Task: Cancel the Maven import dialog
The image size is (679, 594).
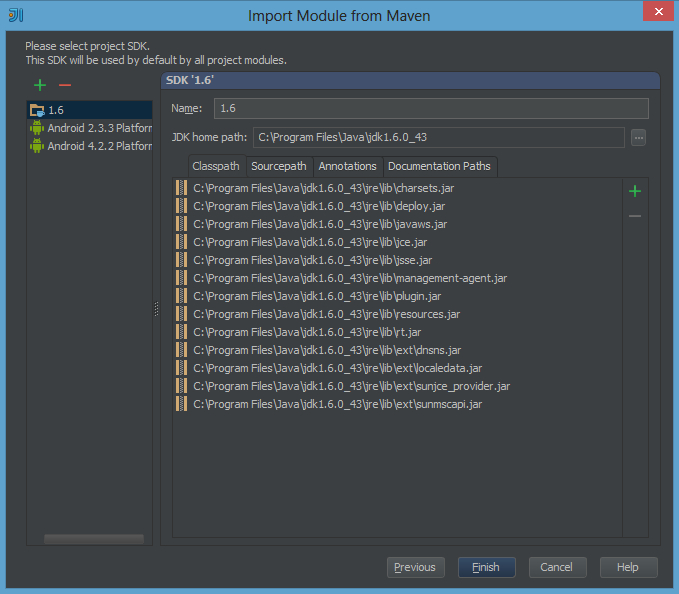Action: [558, 567]
